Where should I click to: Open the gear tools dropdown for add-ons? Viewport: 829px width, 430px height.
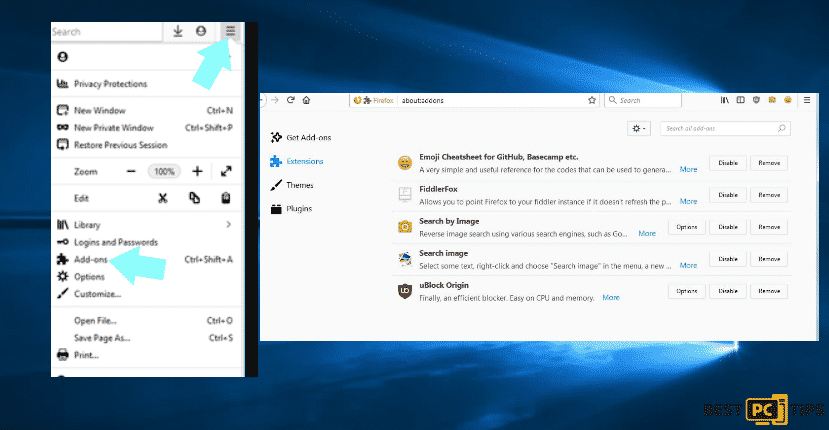(639, 129)
